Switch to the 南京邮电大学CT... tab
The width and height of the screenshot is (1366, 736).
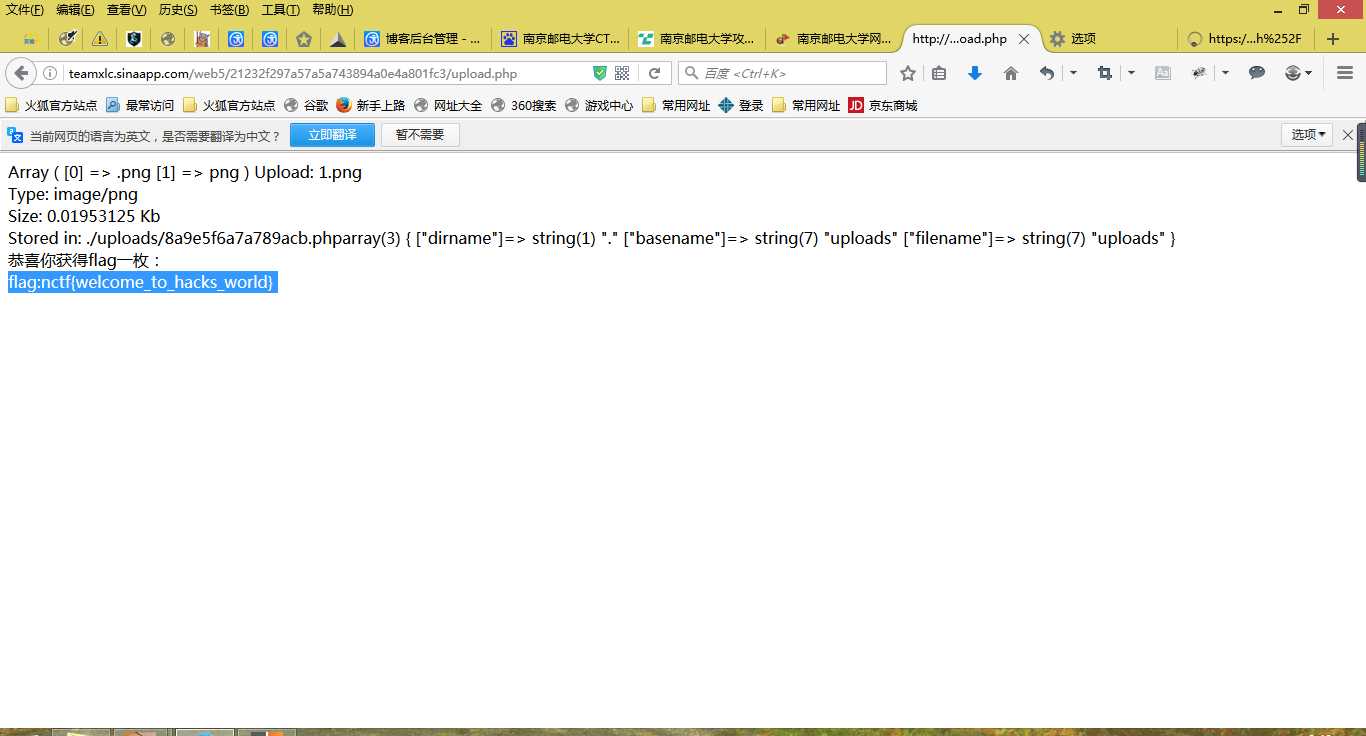560,39
